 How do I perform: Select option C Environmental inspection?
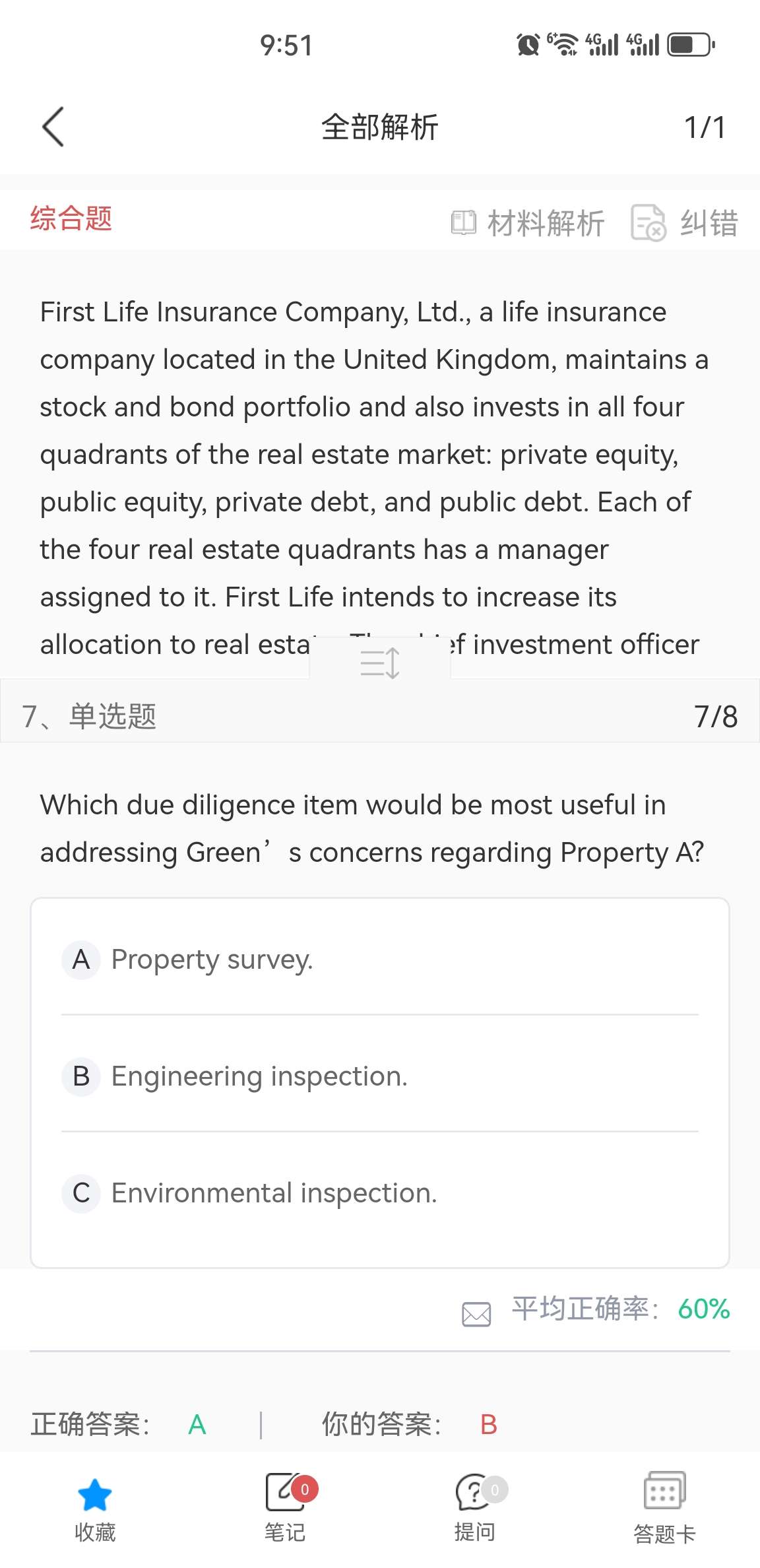coord(273,1193)
